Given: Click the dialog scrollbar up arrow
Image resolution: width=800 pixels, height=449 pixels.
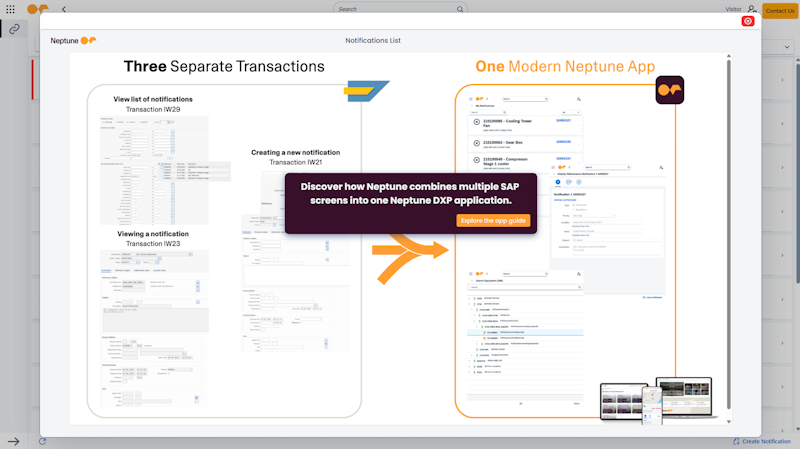Looking at the screenshot, I should point(729,56).
